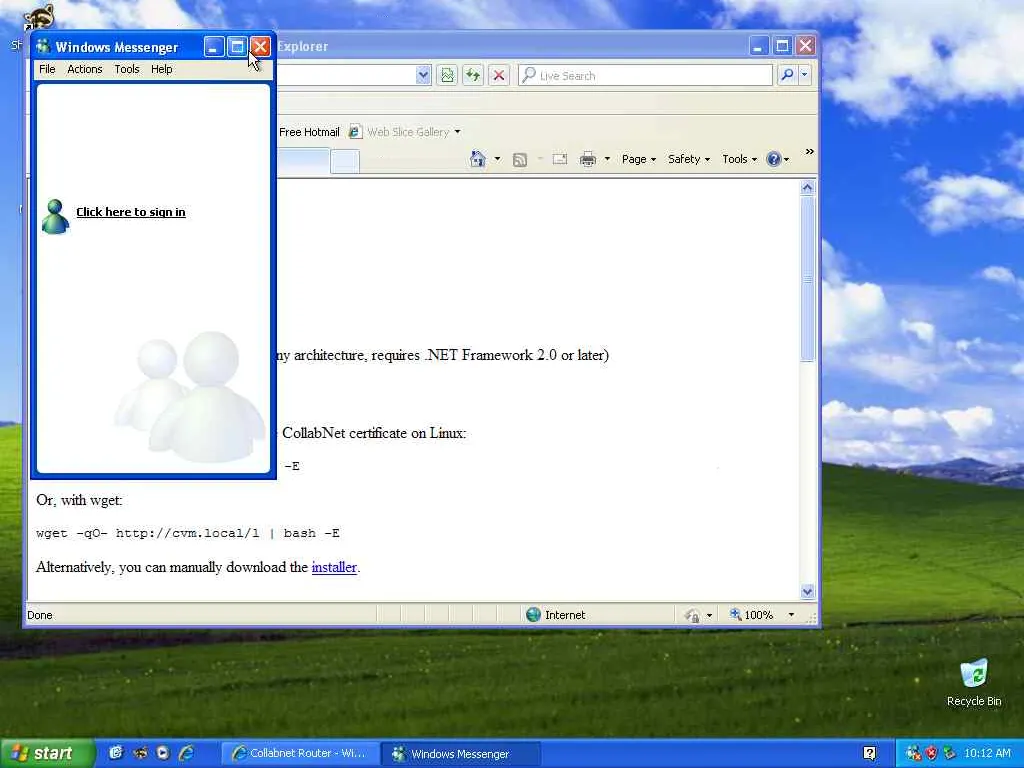Click the Print icon in the command bar
Image resolution: width=1024 pixels, height=768 pixels.
click(588, 159)
